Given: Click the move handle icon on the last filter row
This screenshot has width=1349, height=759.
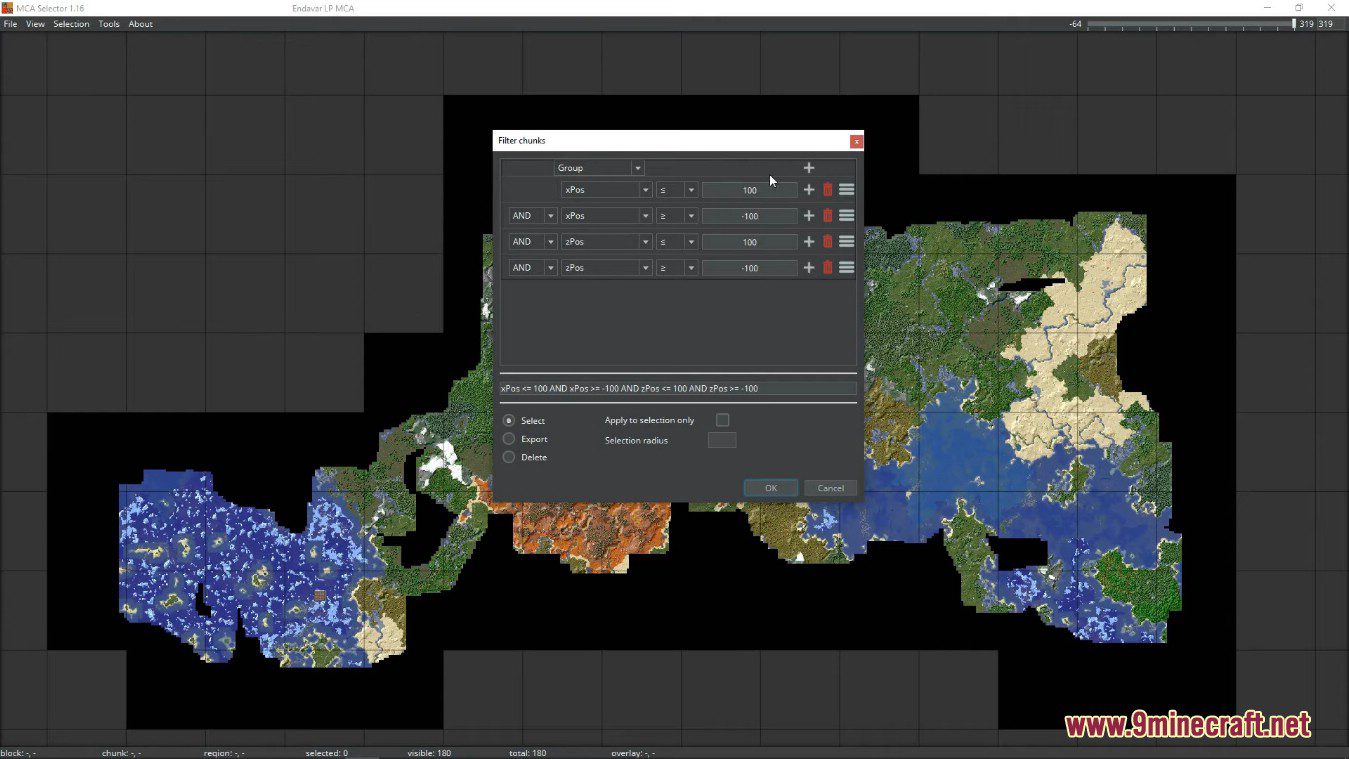Looking at the screenshot, I should 846,267.
